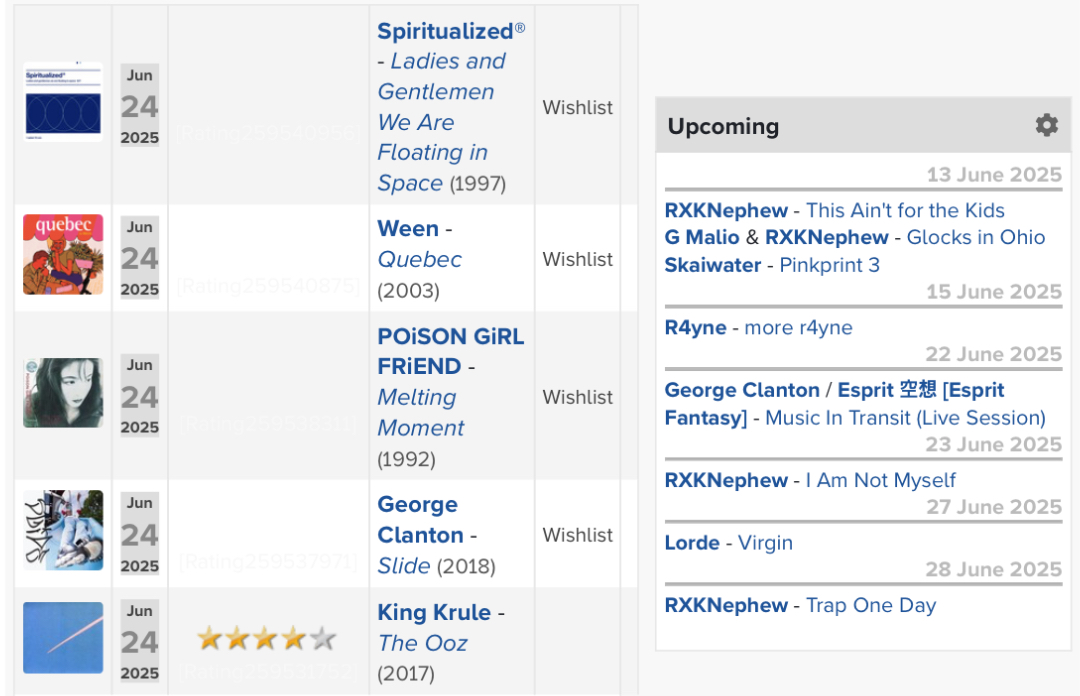Image resolution: width=1080 pixels, height=696 pixels.
Task: Click the R4yne artist link
Action: pos(696,327)
